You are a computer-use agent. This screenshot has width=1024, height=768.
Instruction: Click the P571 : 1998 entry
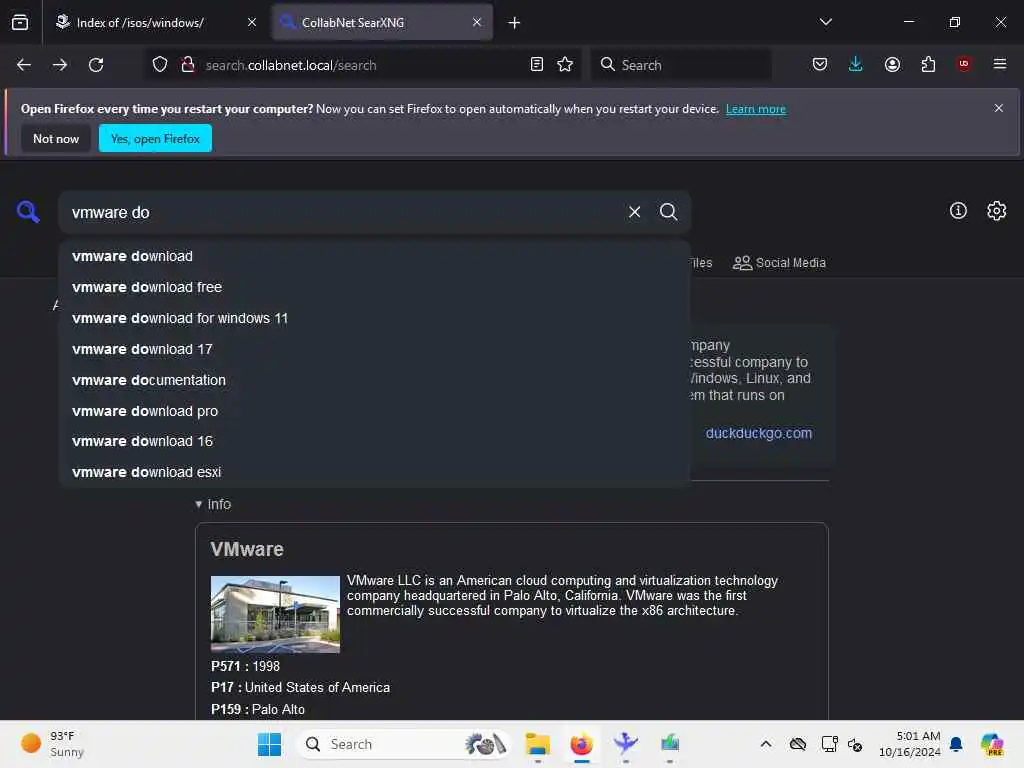245,666
